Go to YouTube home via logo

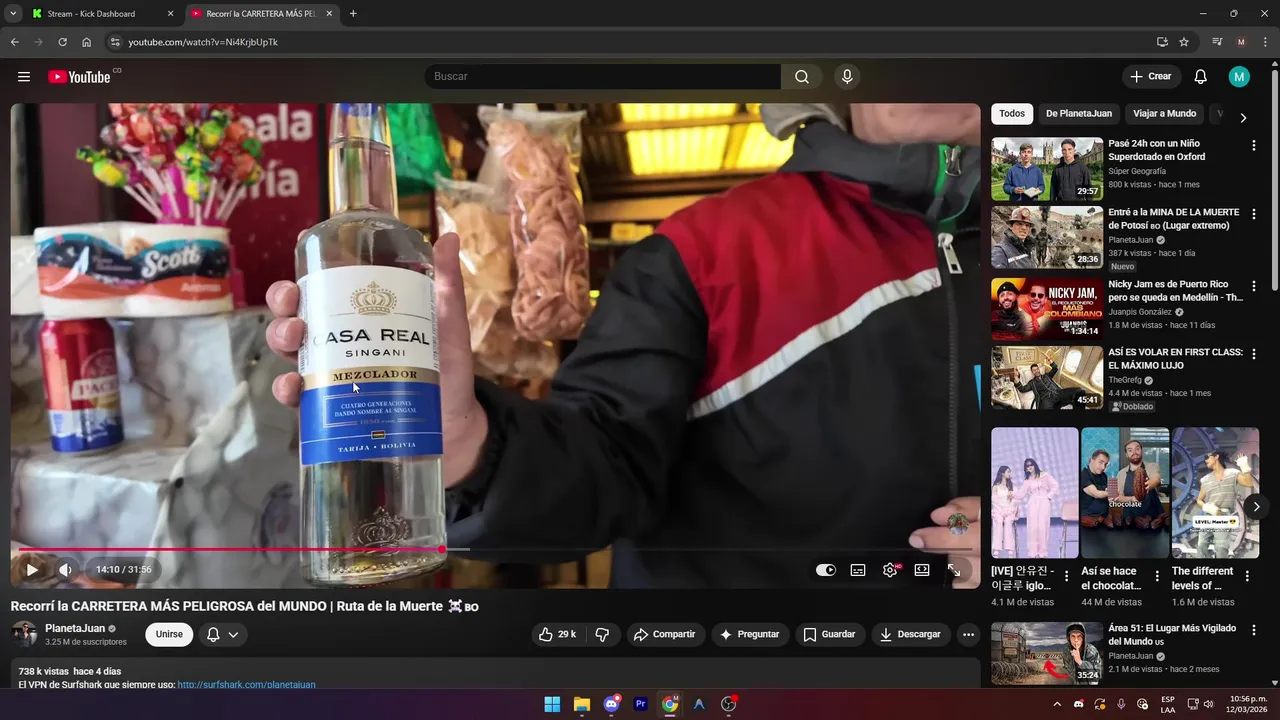tap(79, 77)
